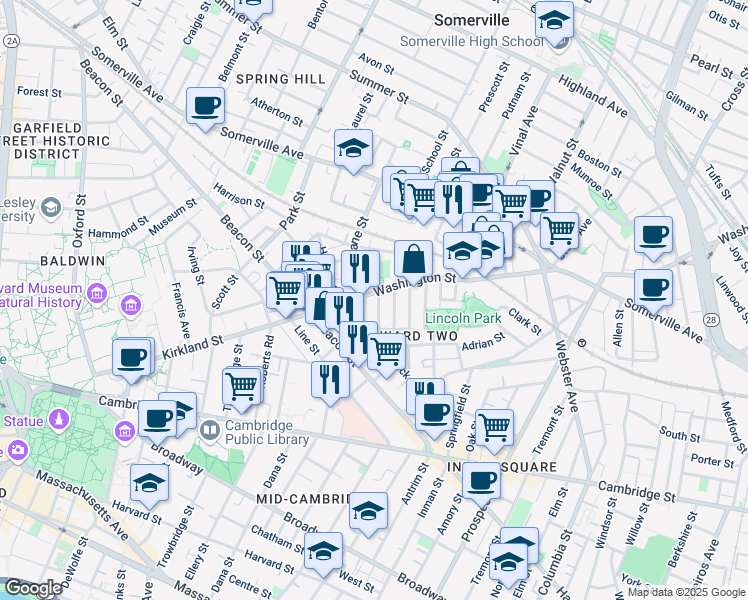Click the coffee cup marker near Joy St
This screenshot has height=600, width=748.
[654, 236]
